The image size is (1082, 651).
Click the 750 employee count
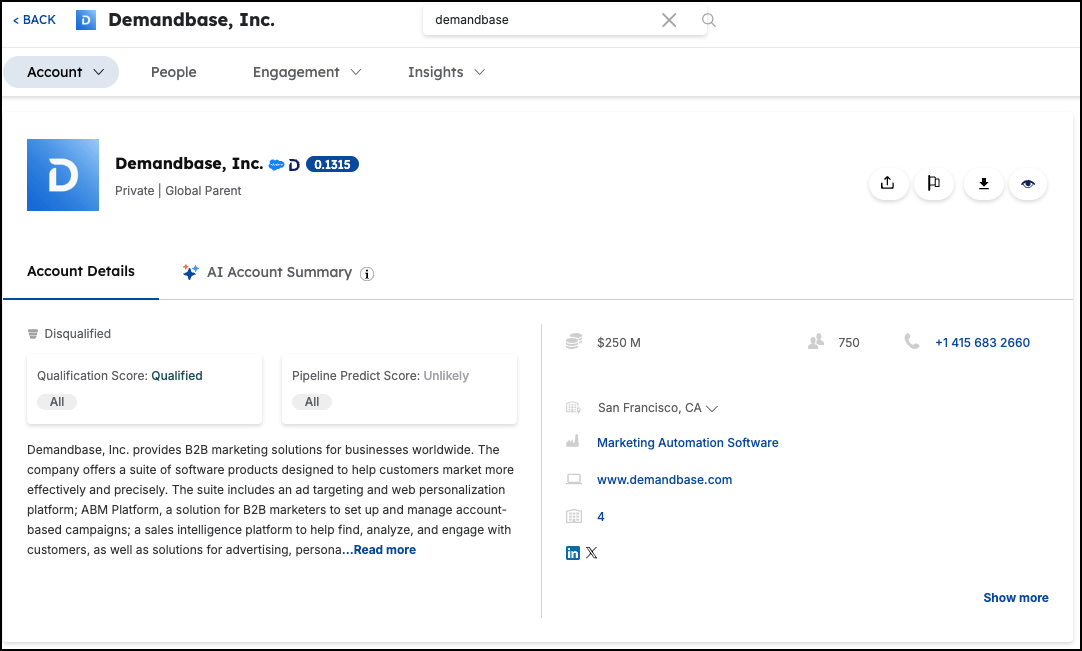(849, 342)
